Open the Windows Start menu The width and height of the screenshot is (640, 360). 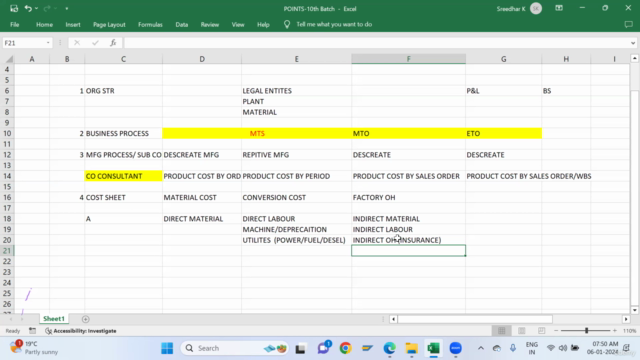point(167,348)
